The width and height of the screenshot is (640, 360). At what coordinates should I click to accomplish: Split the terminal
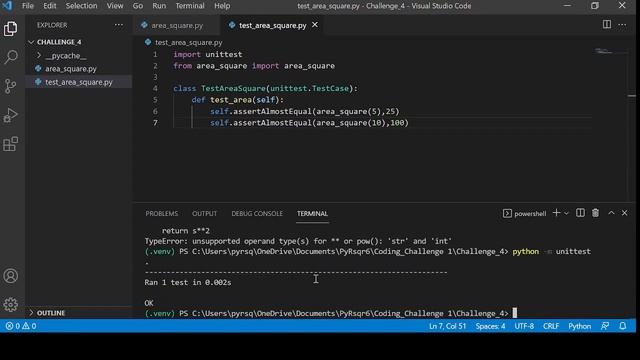pyautogui.click(x=580, y=213)
